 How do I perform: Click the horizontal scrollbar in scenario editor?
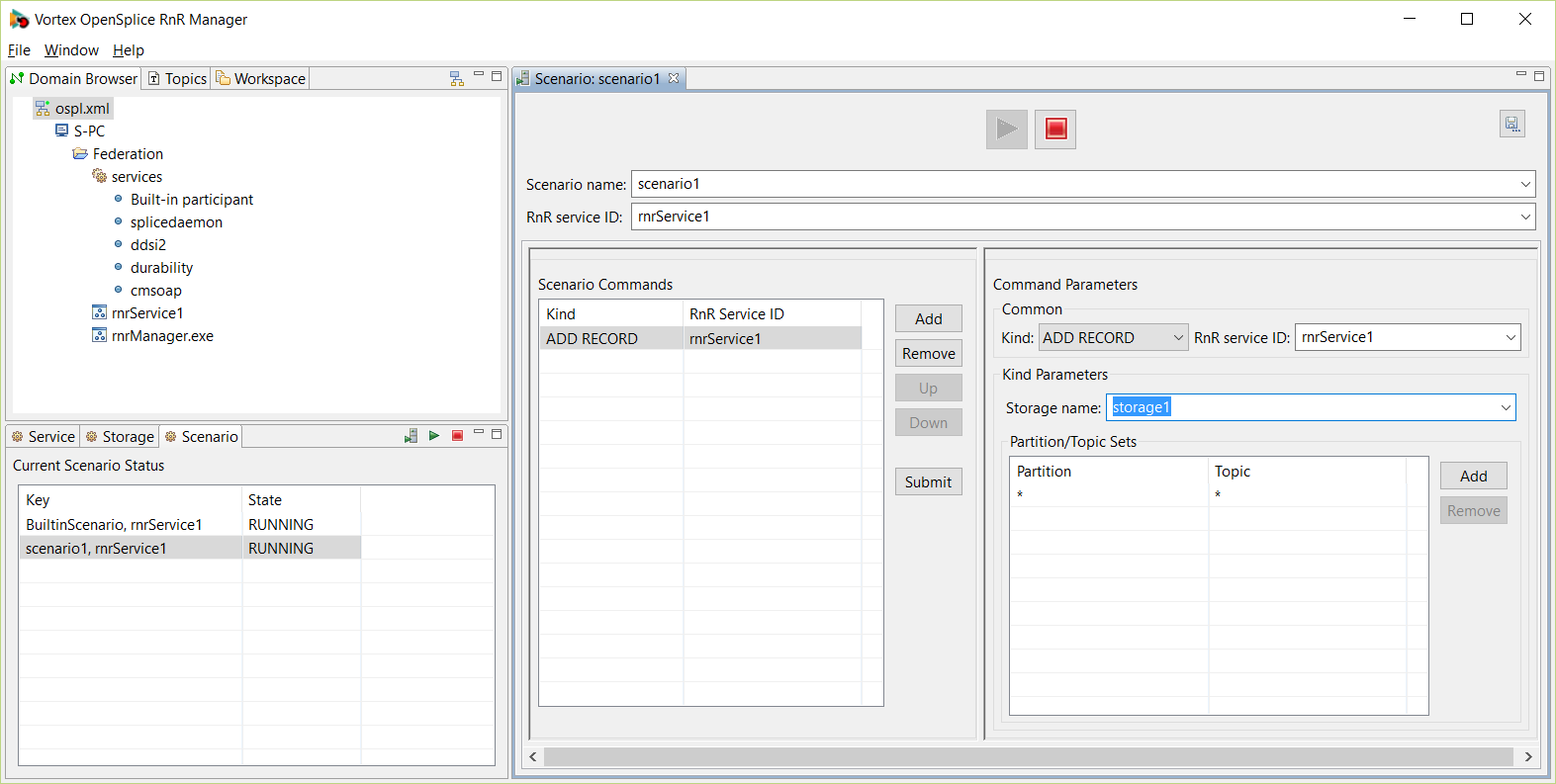pos(1029,756)
